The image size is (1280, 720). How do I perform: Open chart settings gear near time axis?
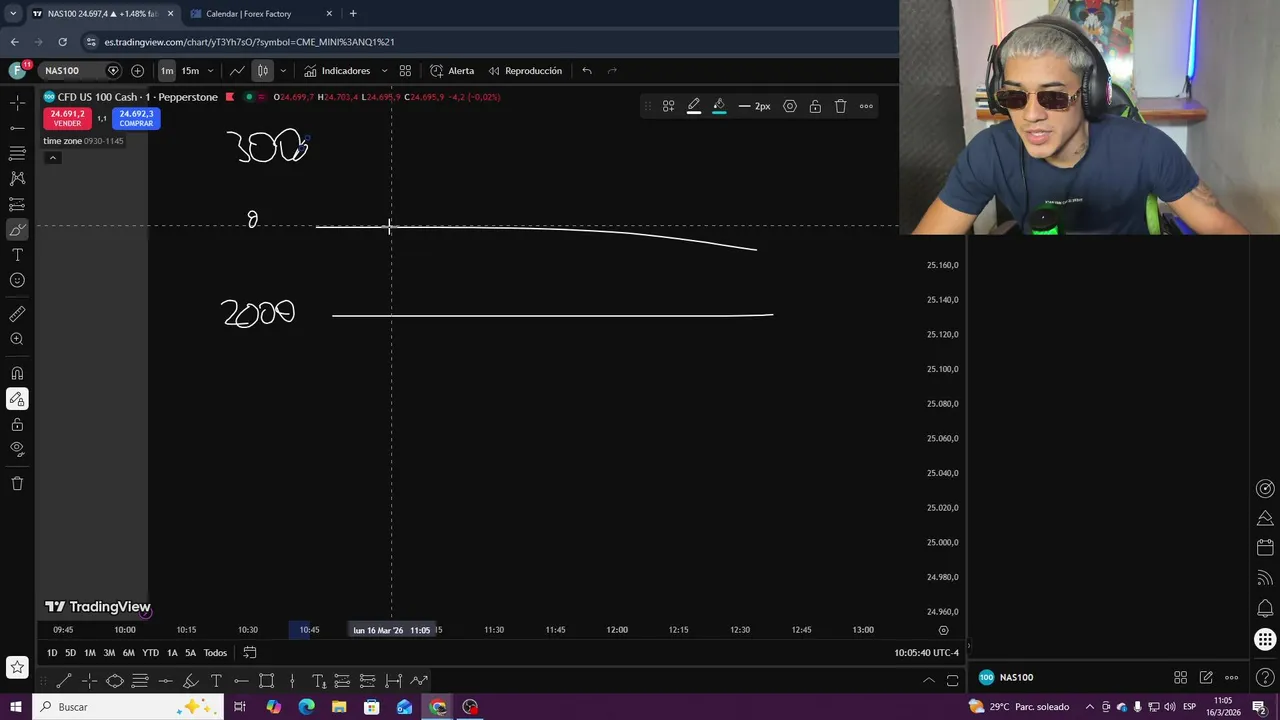tap(943, 630)
